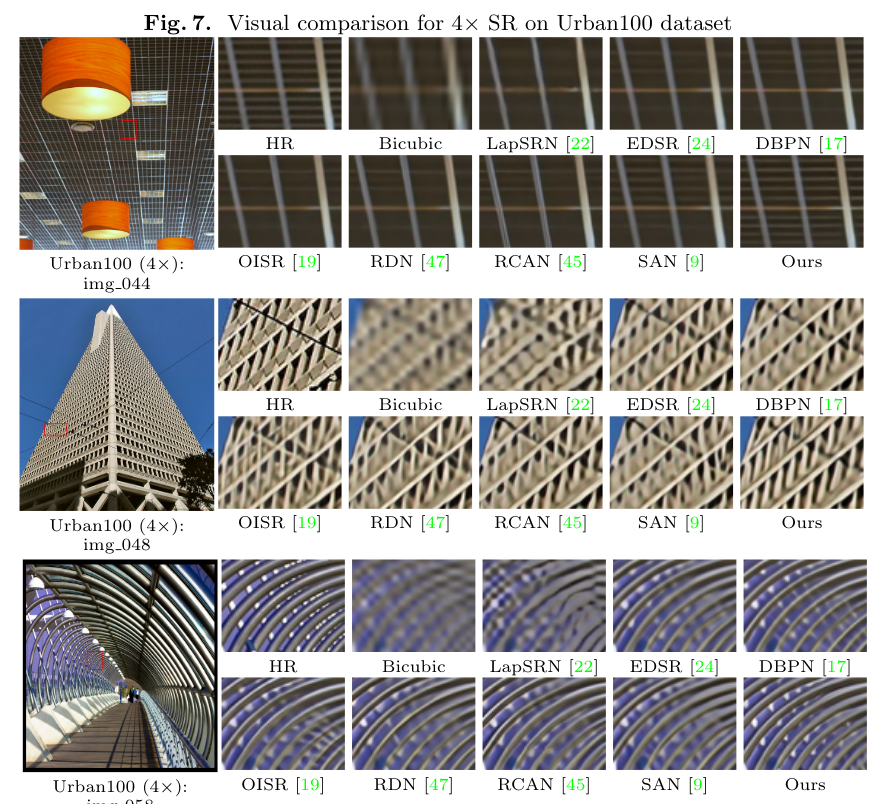Viewport: 887px width, 804px height.
Task: Click 'Ours' label in the img_044 group
Action: (802, 261)
